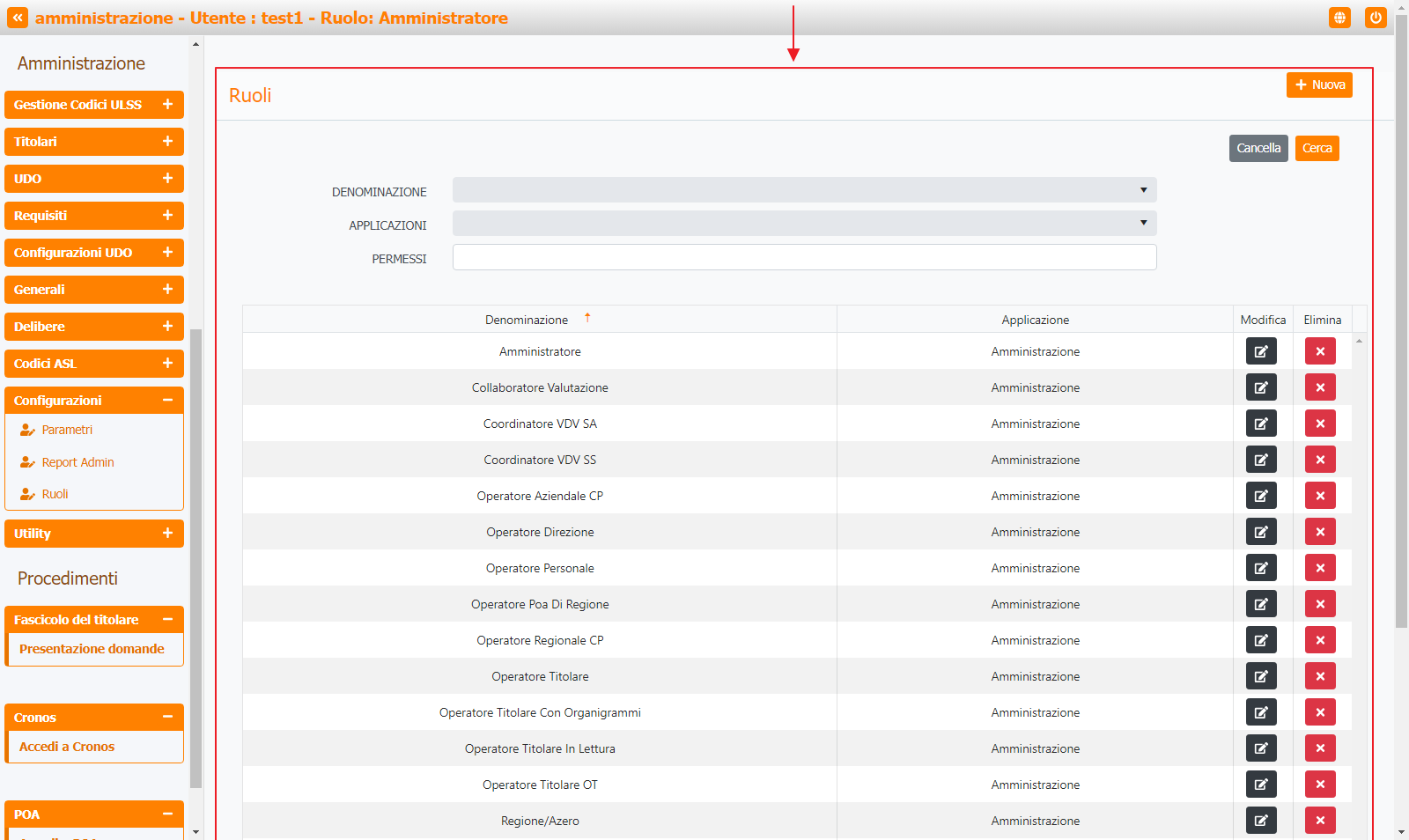Open the DENOMINAZIONE dropdown
Image resolution: width=1409 pixels, height=840 pixels.
point(804,190)
